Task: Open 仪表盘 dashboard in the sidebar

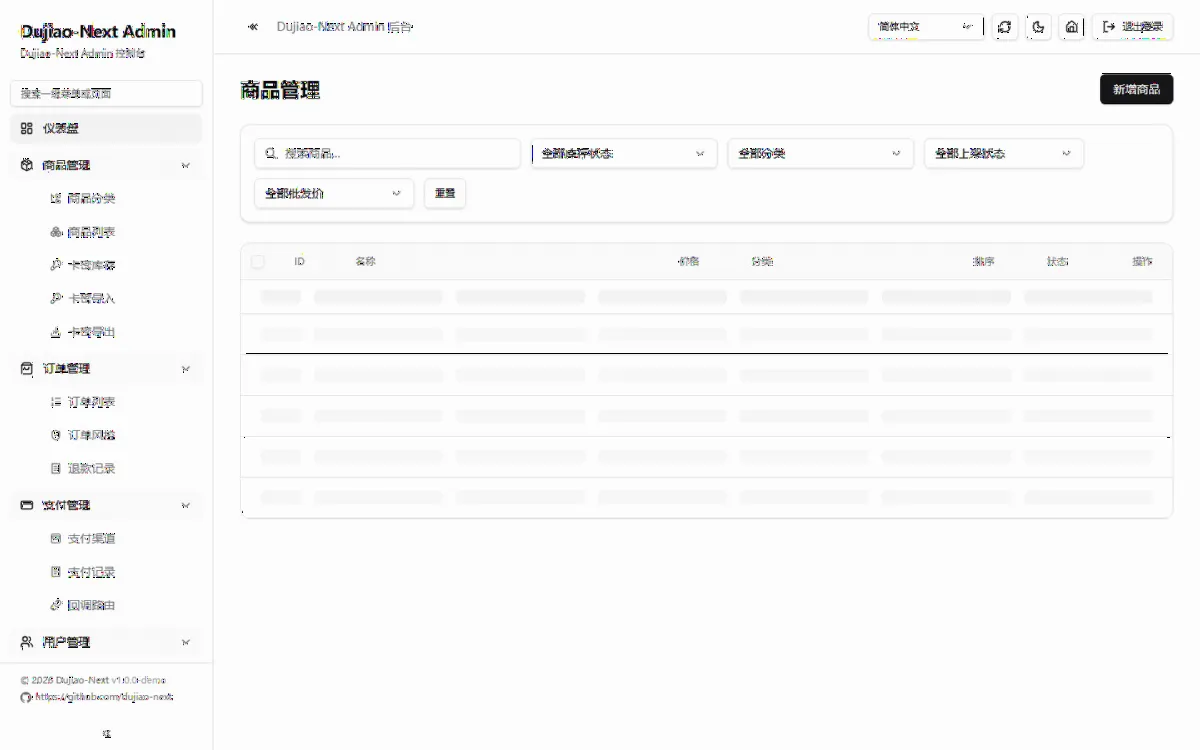Action: pos(106,128)
